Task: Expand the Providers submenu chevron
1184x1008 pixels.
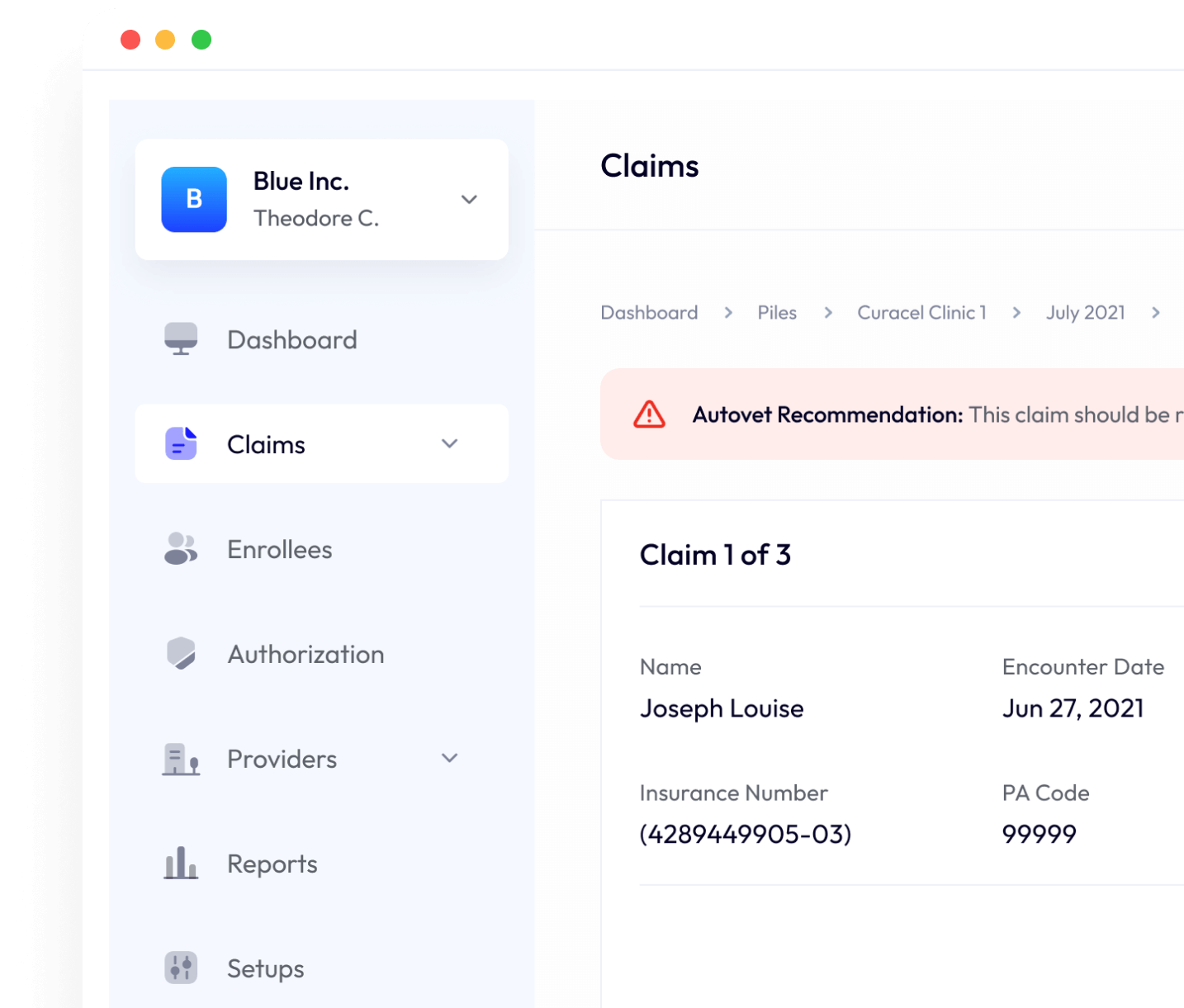Action: coord(450,758)
